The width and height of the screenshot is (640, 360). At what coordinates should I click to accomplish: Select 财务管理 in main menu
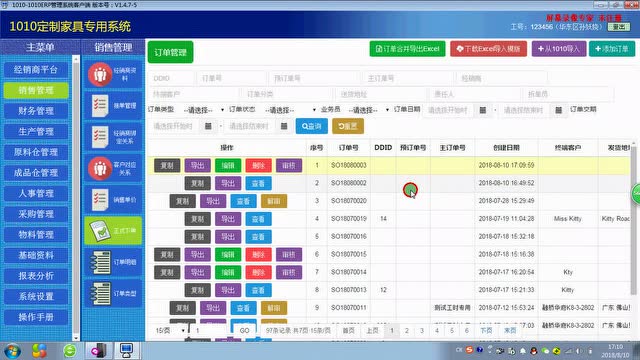pyautogui.click(x=36, y=111)
